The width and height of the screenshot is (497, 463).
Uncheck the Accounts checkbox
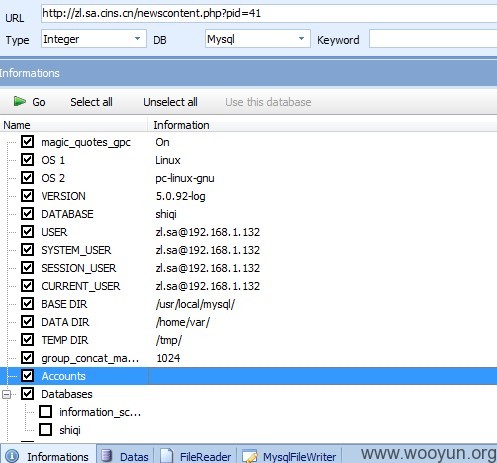click(27, 376)
